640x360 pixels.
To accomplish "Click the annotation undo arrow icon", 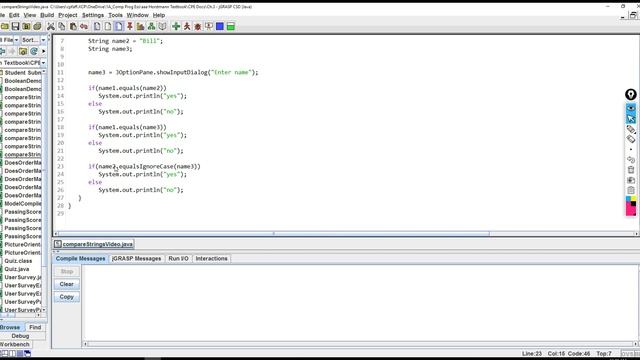I will [x=631, y=160].
